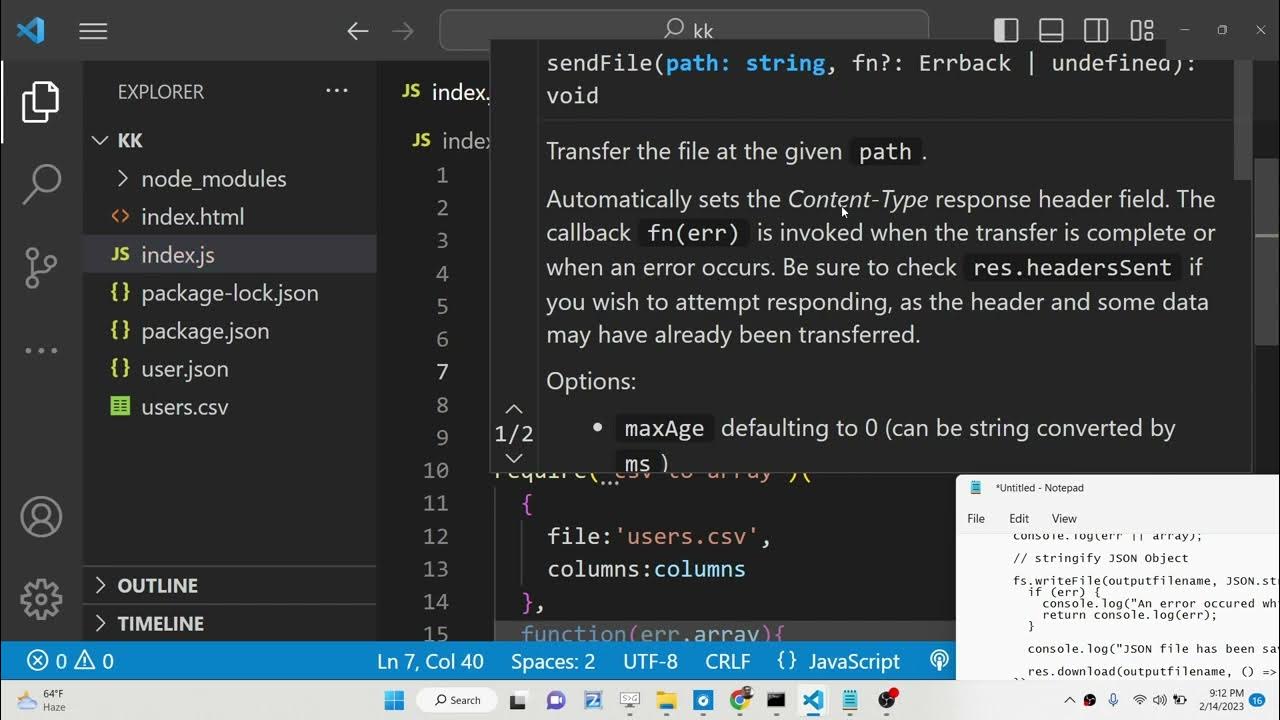Open users.csv in the explorer
Viewport: 1280px width, 720px height.
184,407
